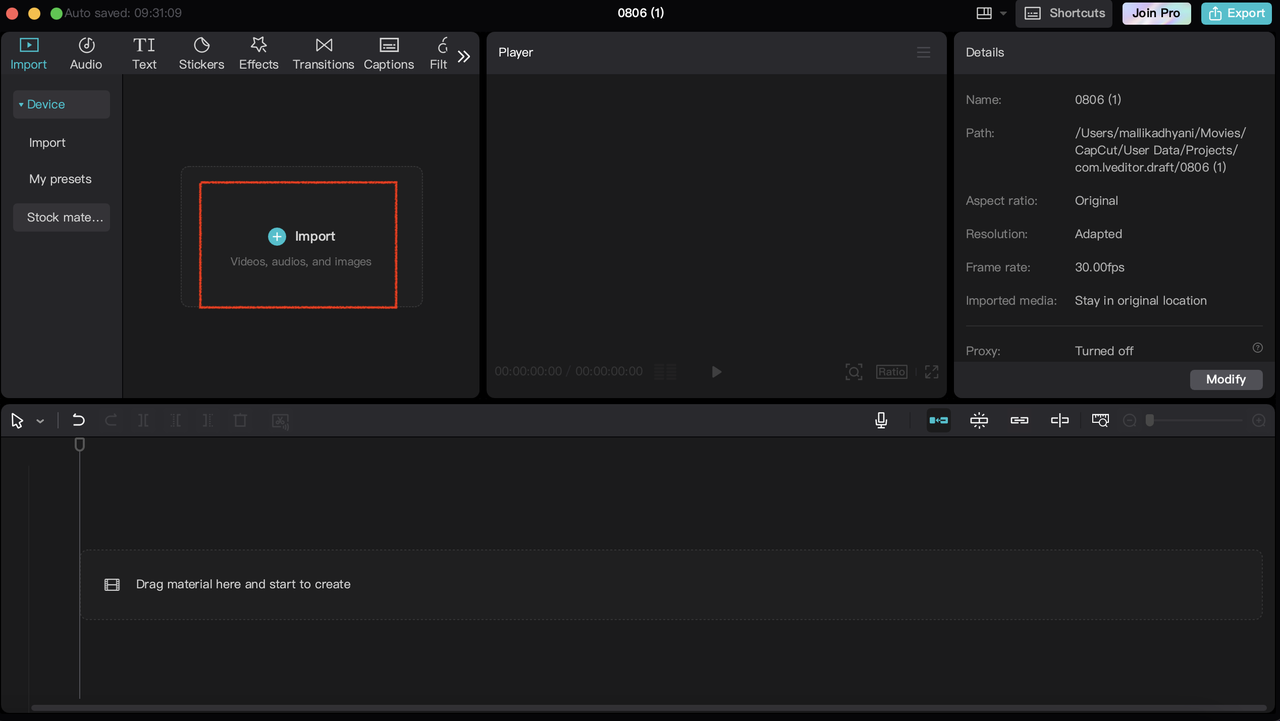
Task: Enable linking of materials in timeline
Action: tap(1019, 420)
